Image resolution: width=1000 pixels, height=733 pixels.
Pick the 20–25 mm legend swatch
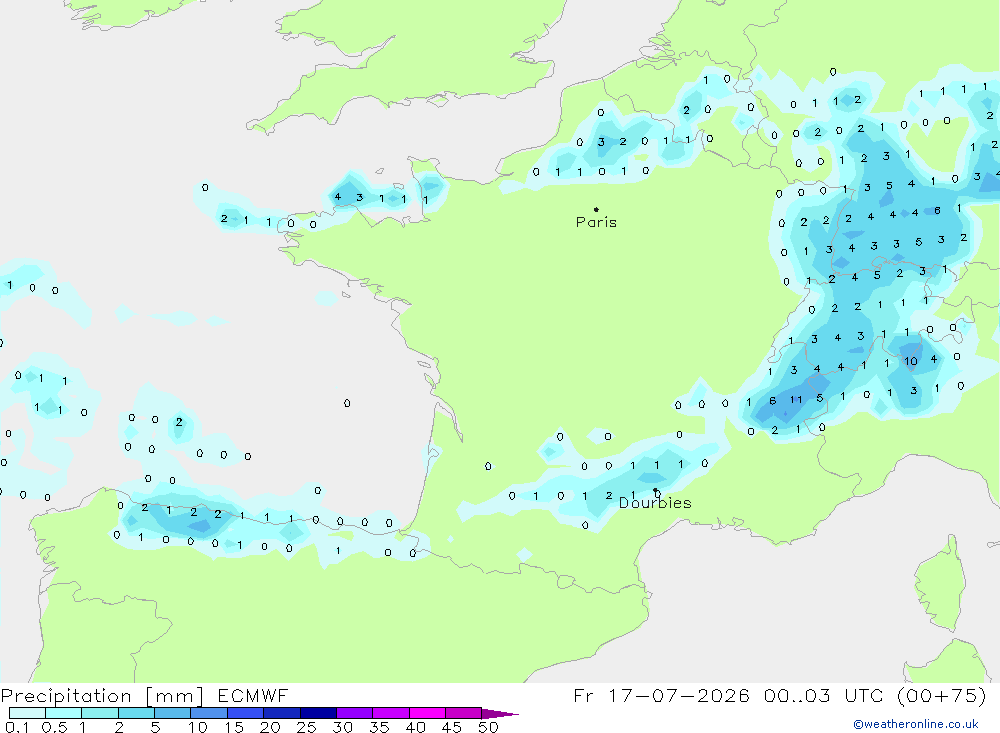[282, 713]
